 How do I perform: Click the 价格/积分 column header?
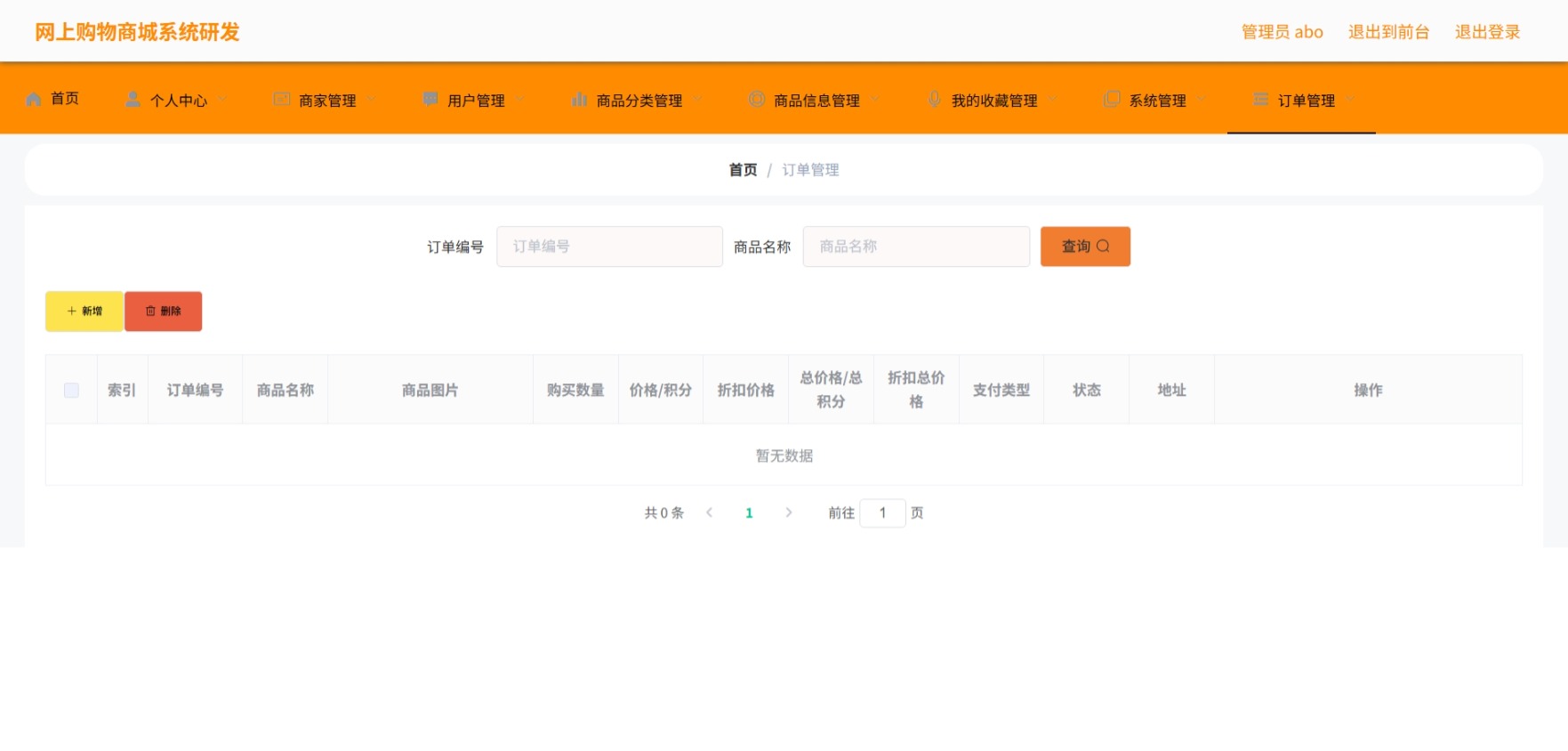[x=661, y=391]
